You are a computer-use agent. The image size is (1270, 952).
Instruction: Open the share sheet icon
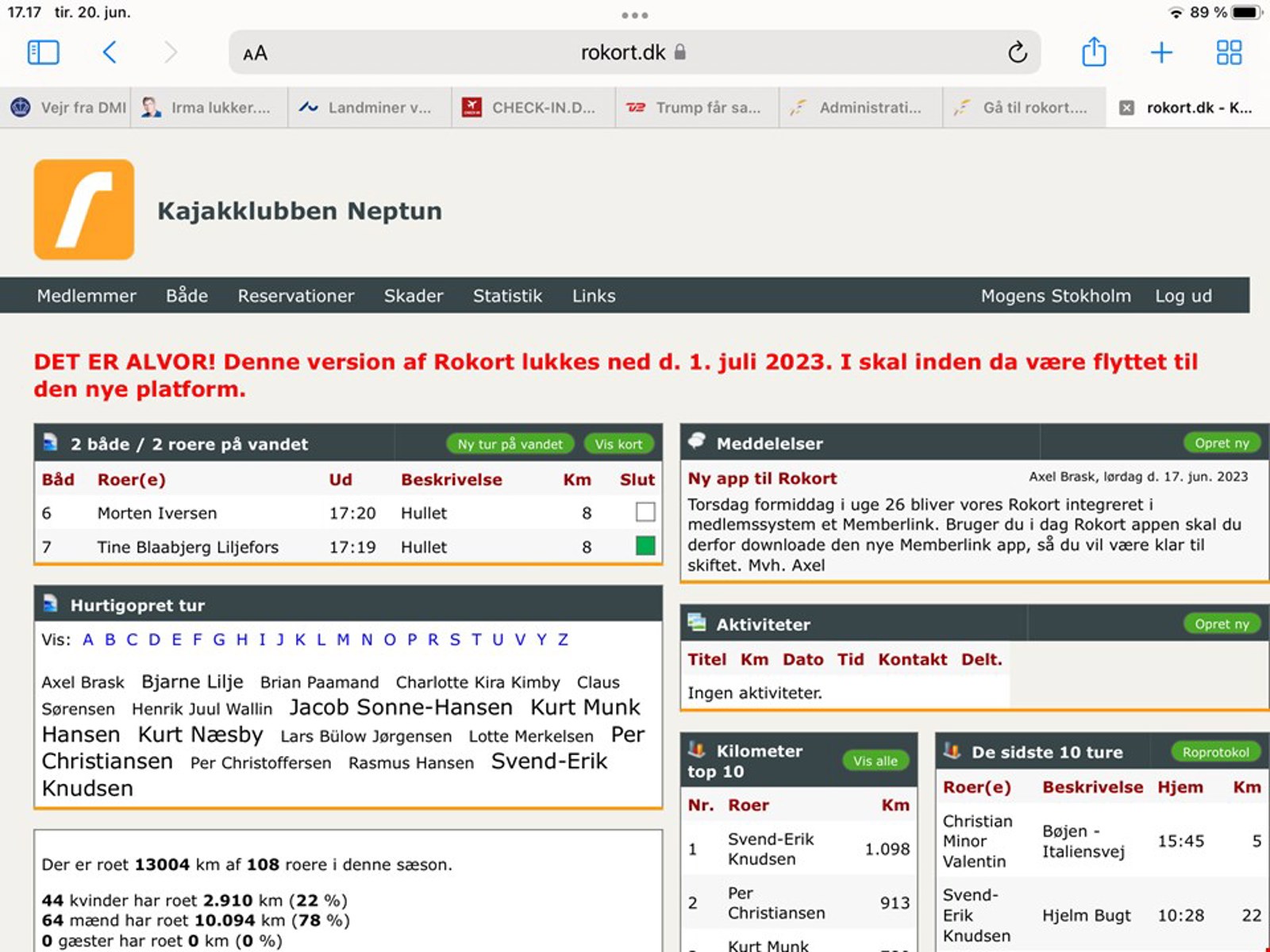(1094, 52)
